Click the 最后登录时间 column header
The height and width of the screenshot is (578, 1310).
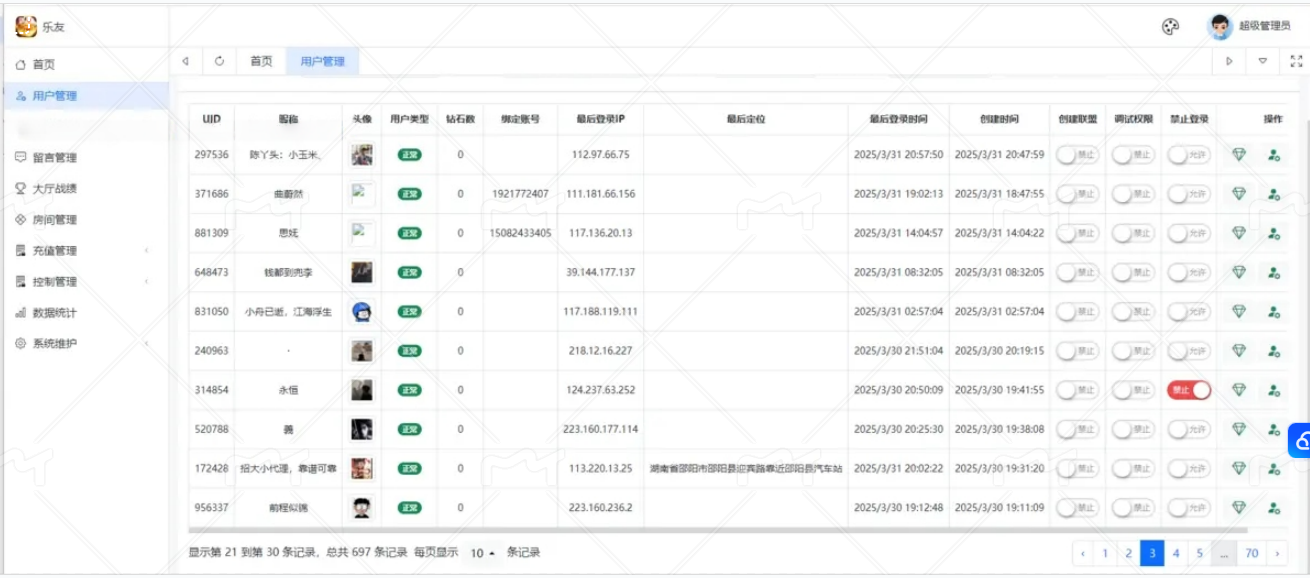(x=898, y=119)
